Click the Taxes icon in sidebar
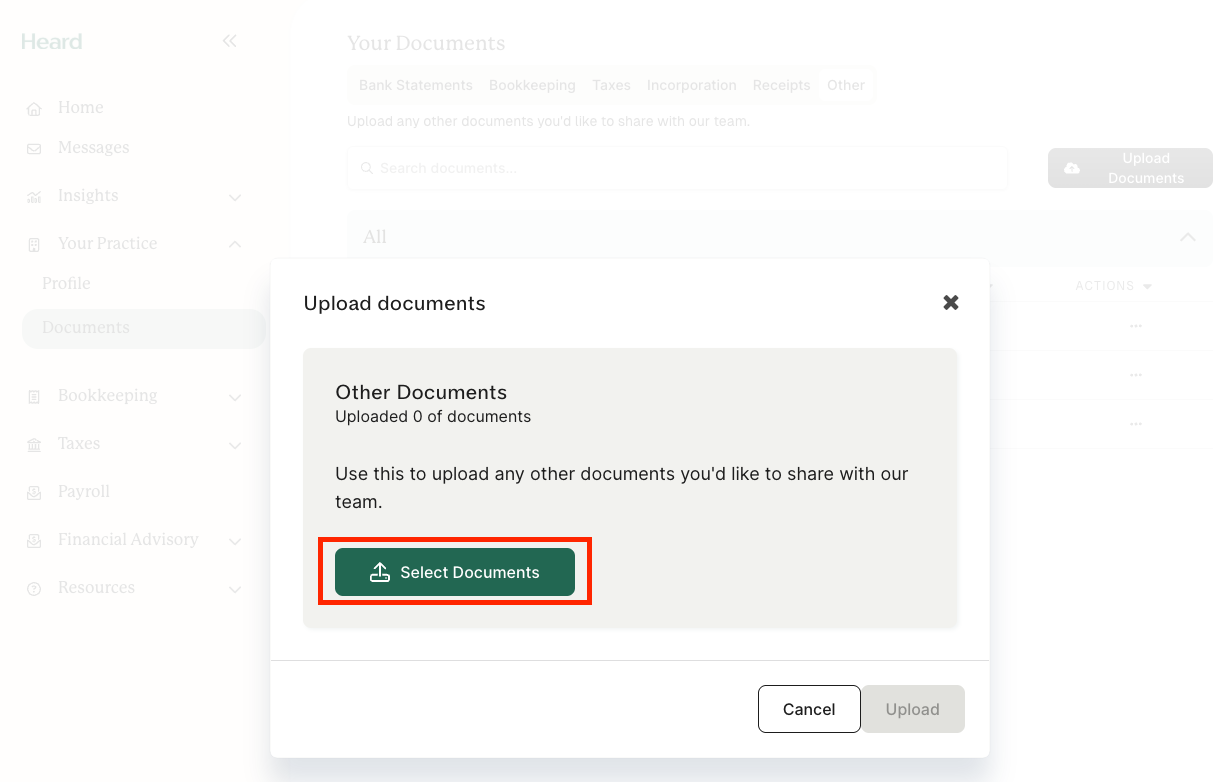1230x782 pixels. pyautogui.click(x=36, y=443)
